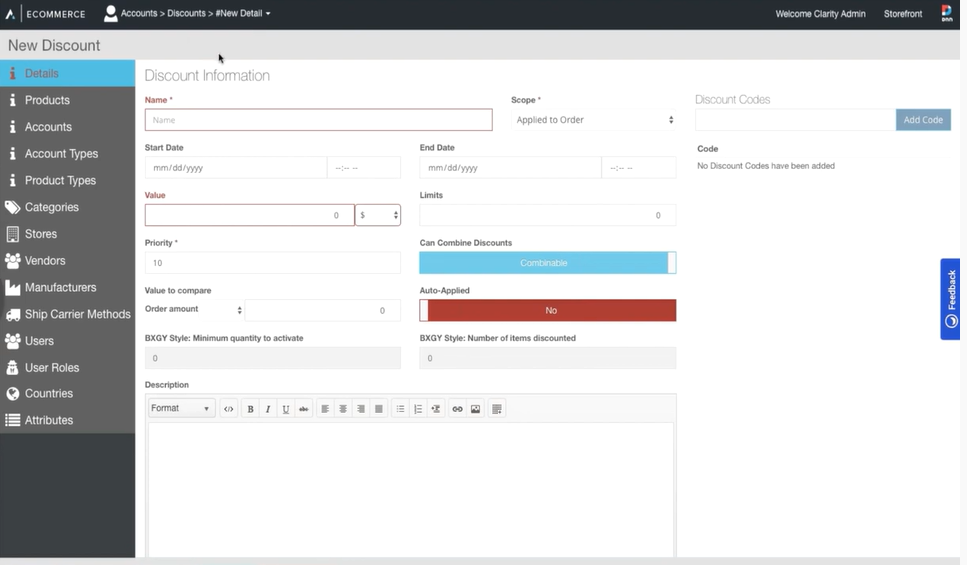Click the BXGY Number of items discounted field
The width and height of the screenshot is (967, 565).
pos(548,358)
